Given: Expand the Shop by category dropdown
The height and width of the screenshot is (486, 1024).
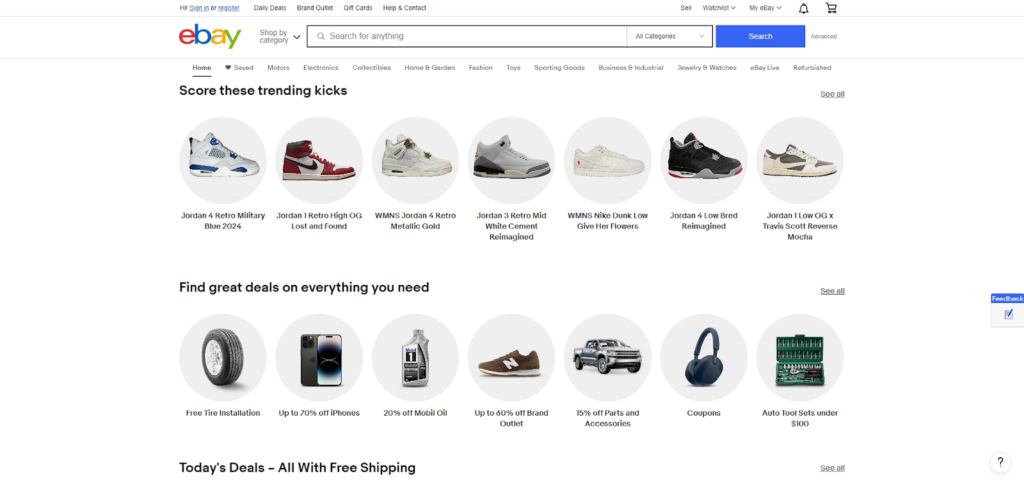Looking at the screenshot, I should coord(279,37).
